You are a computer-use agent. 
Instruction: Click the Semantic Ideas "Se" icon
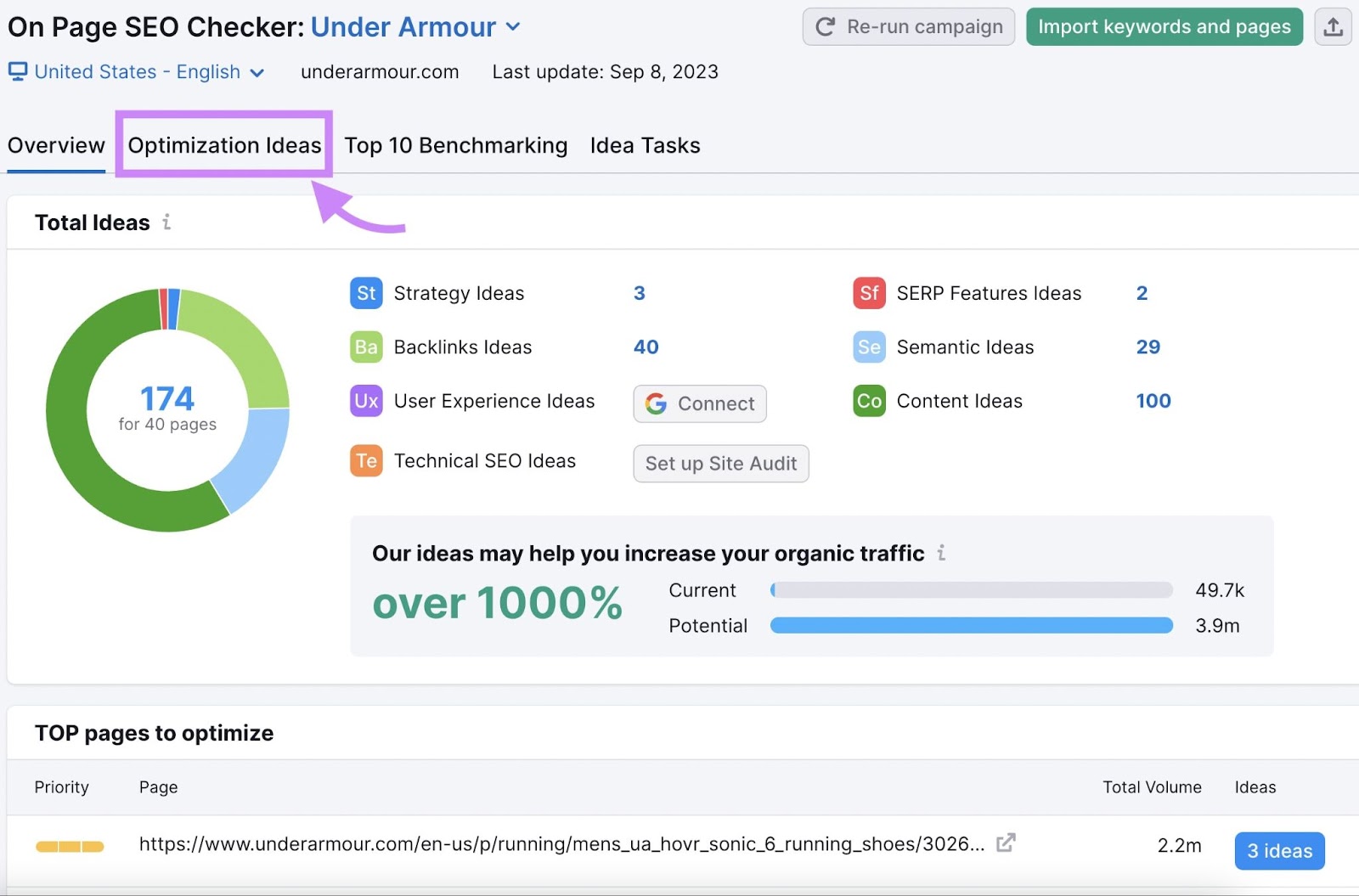tap(868, 347)
